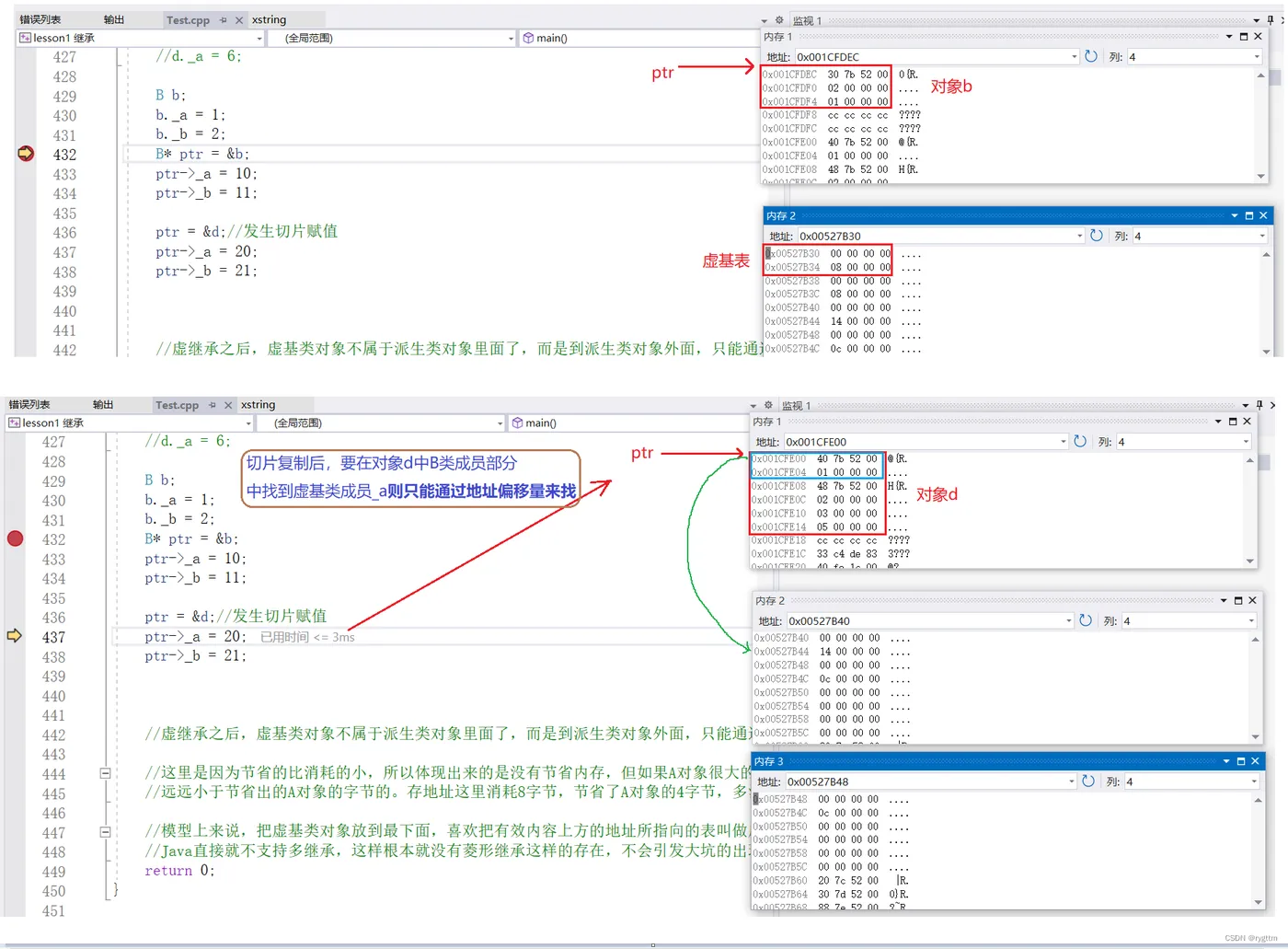Switch to 输出 tab in lower capture
Image resolution: width=1288 pixels, height=949 pixels.
(103, 405)
